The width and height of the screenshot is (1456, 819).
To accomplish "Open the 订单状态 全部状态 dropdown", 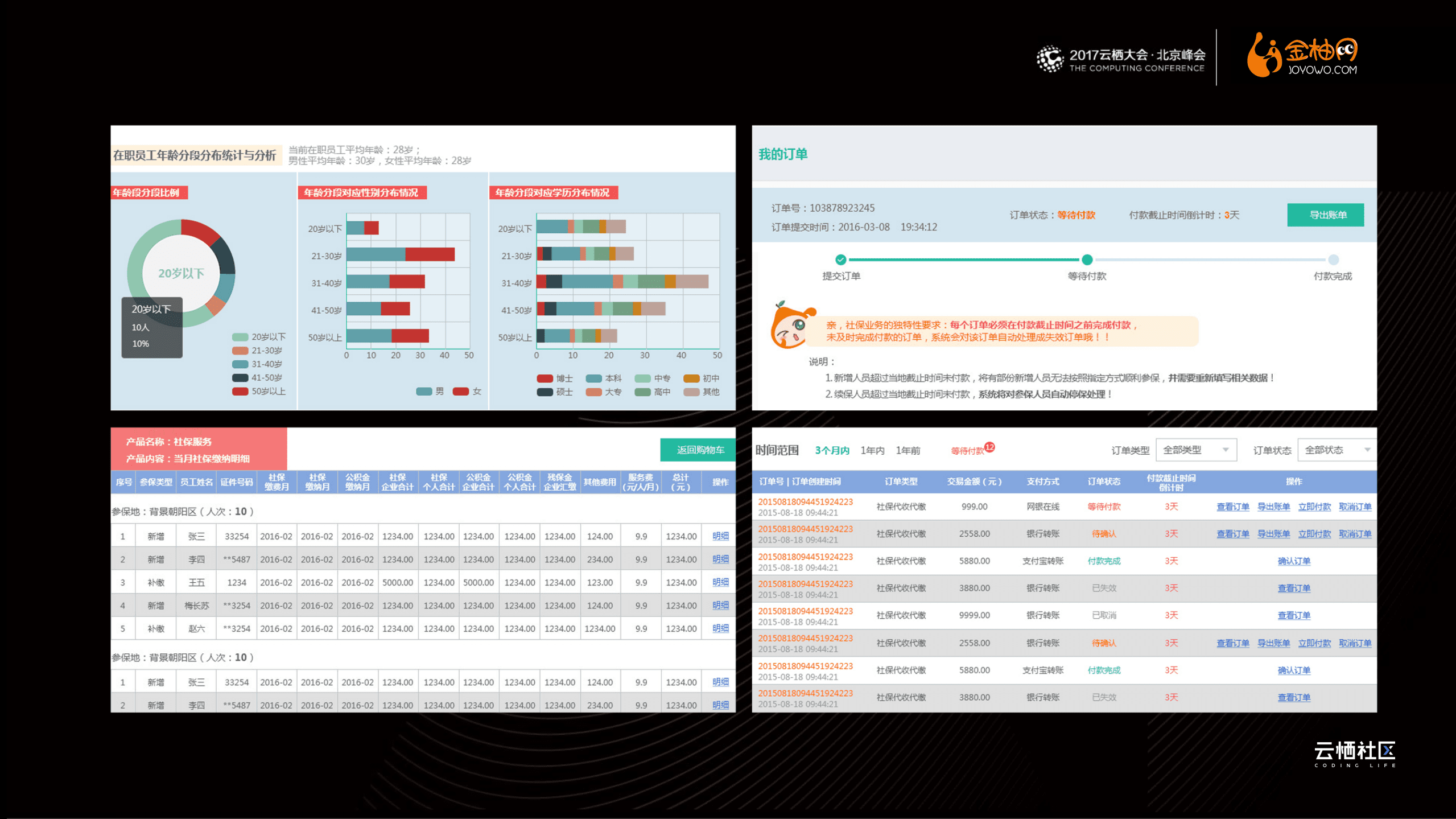I will (x=1337, y=450).
